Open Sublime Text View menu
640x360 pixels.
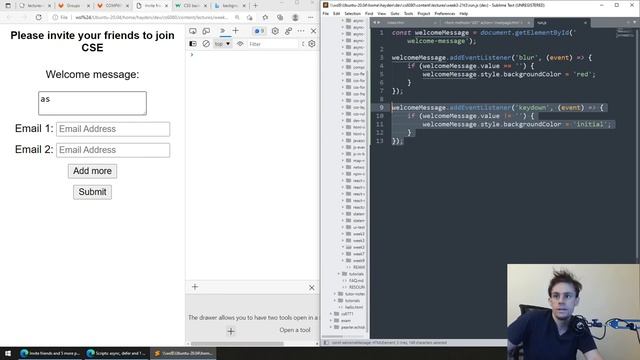pos(382,13)
